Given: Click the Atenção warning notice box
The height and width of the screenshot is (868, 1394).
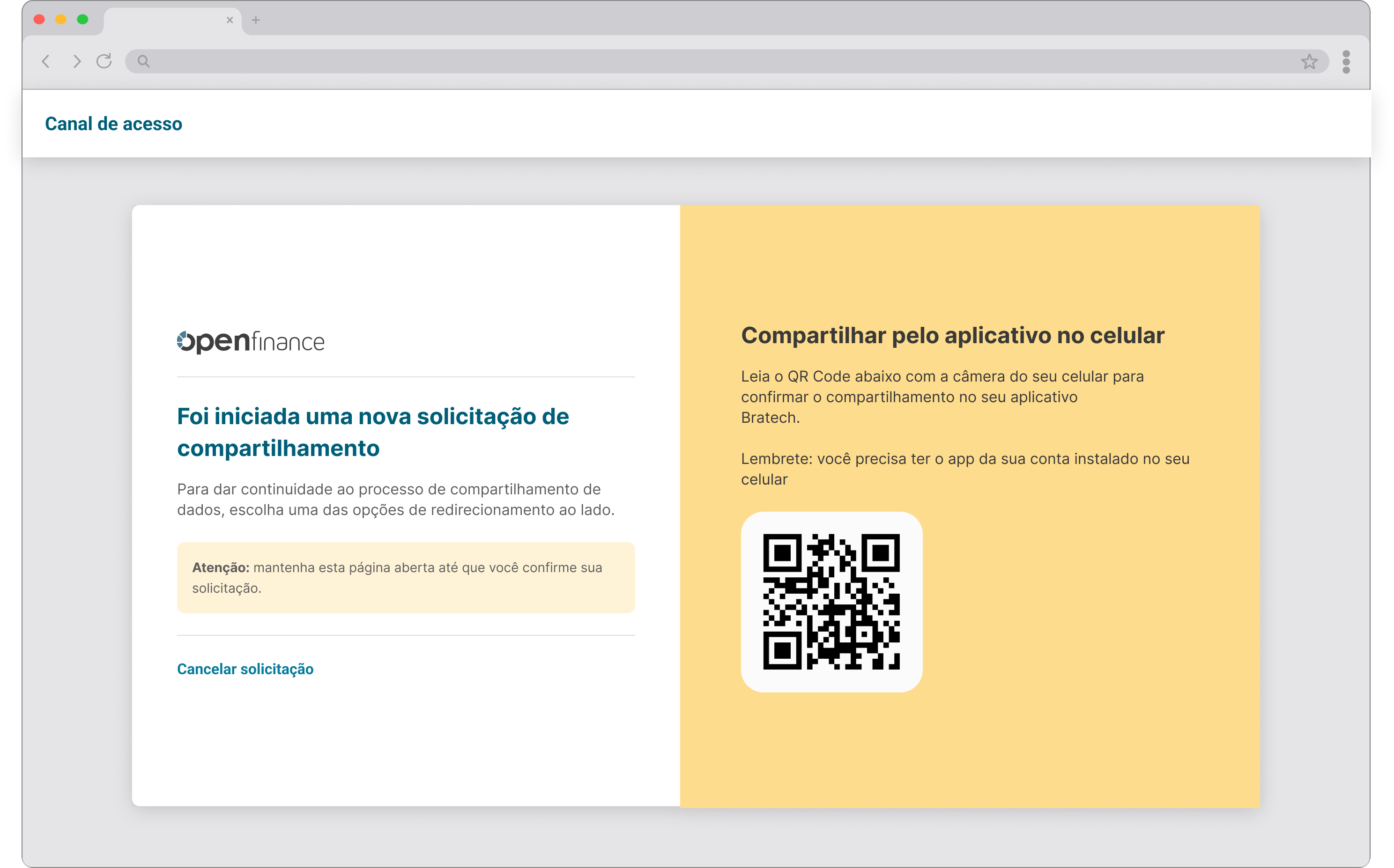Looking at the screenshot, I should point(406,578).
